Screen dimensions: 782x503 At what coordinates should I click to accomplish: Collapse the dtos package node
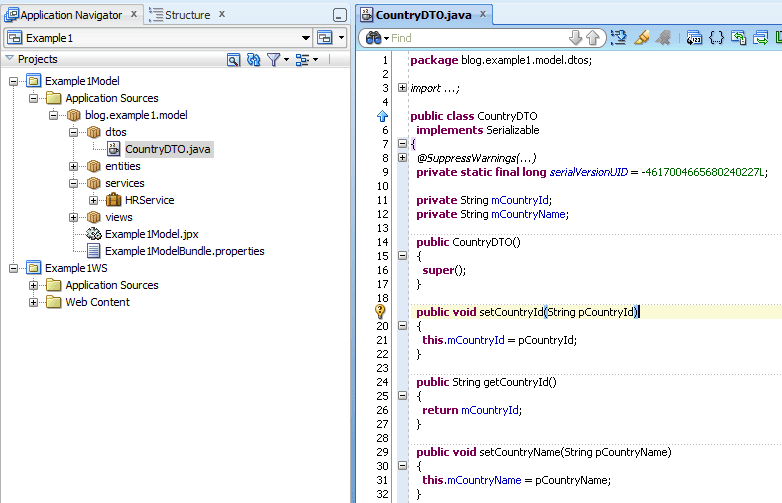pyautogui.click(x=73, y=132)
